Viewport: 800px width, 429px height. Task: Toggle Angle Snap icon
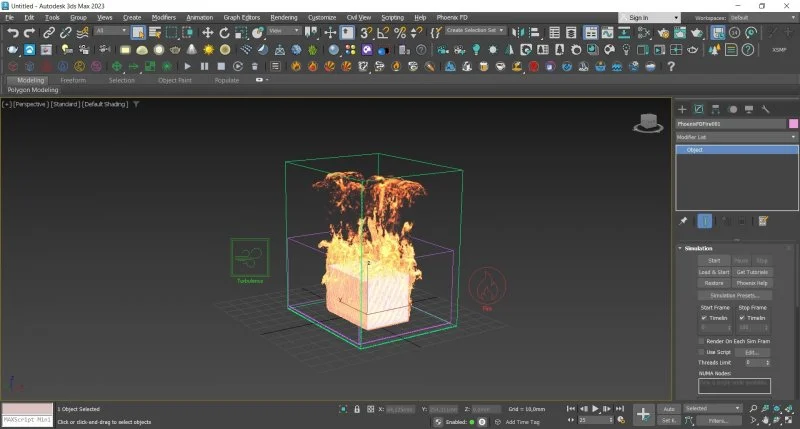point(383,33)
